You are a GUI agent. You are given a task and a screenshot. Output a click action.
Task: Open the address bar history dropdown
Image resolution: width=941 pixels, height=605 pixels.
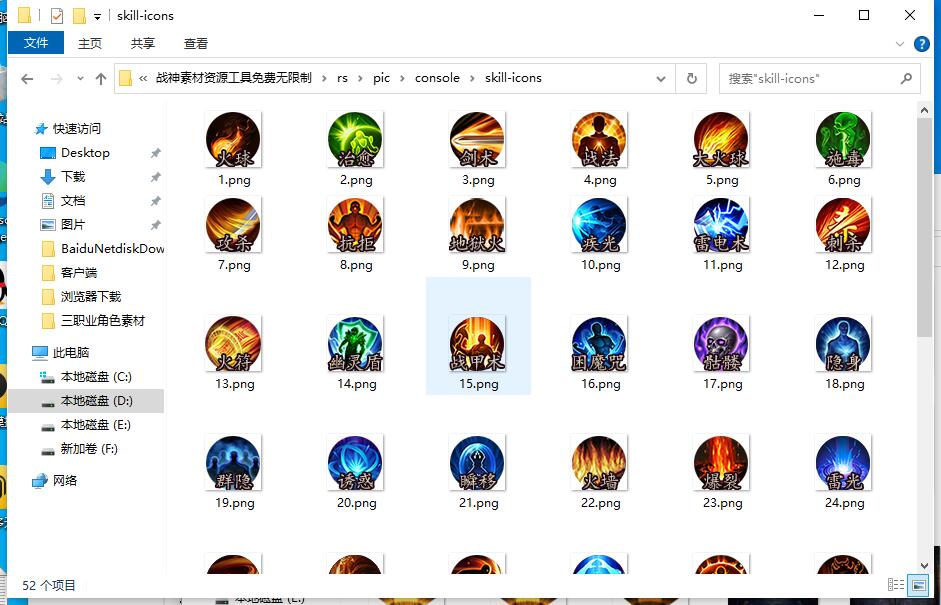[x=661, y=78]
